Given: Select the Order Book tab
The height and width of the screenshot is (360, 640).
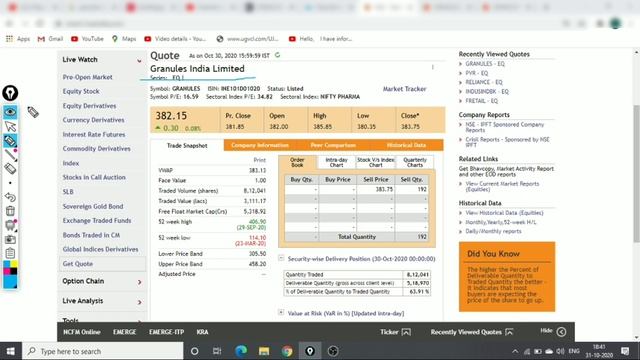Looking at the screenshot, I should pyautogui.click(x=297, y=162).
